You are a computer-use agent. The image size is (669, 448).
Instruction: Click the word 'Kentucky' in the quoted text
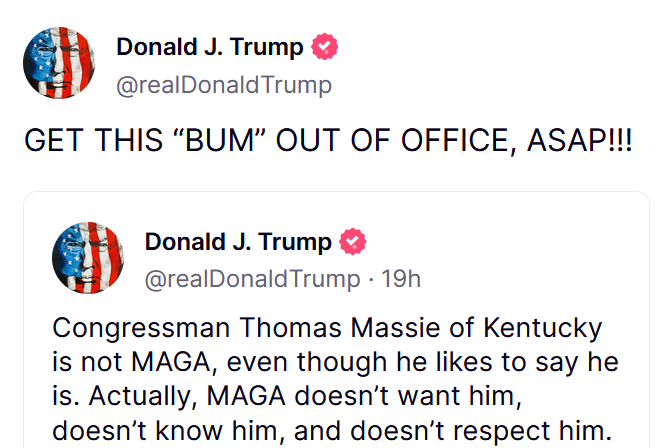point(543,329)
